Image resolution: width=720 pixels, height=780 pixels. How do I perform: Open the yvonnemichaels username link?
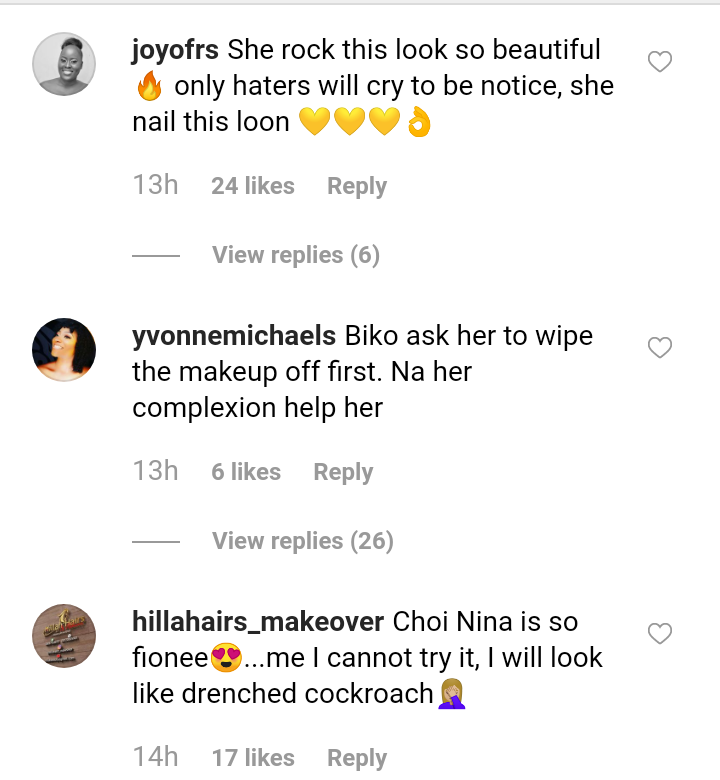pos(234,336)
